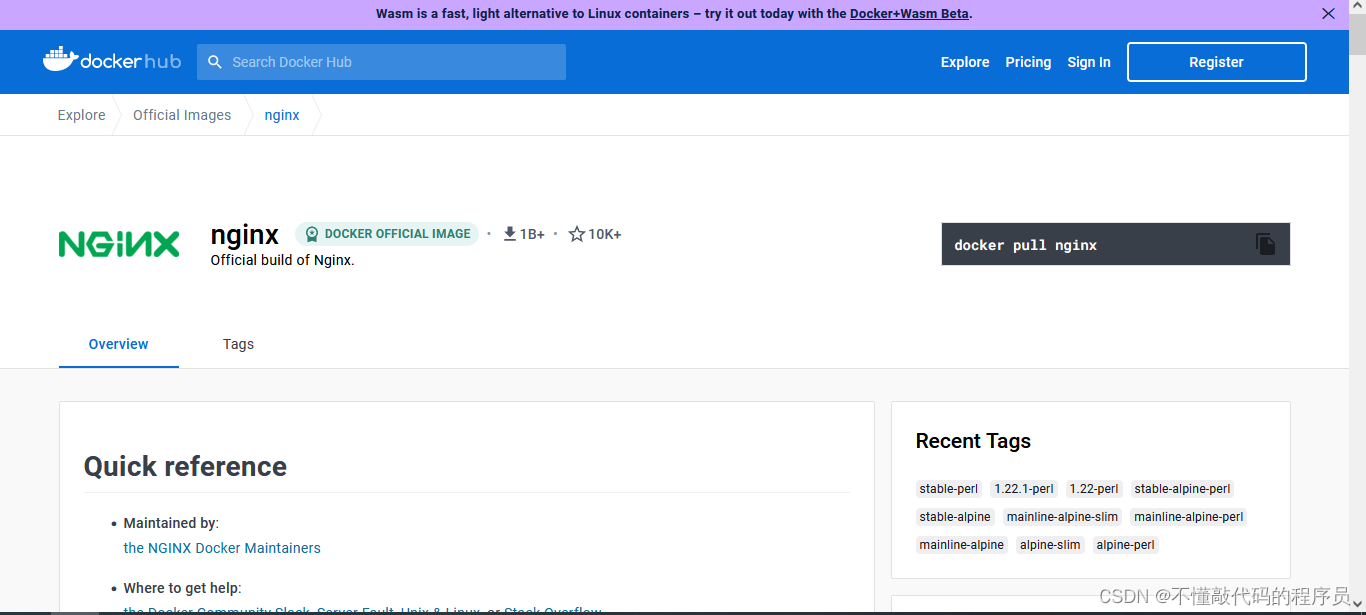This screenshot has height=615, width=1366.
Task: Select the Overview tab
Action: point(118,343)
